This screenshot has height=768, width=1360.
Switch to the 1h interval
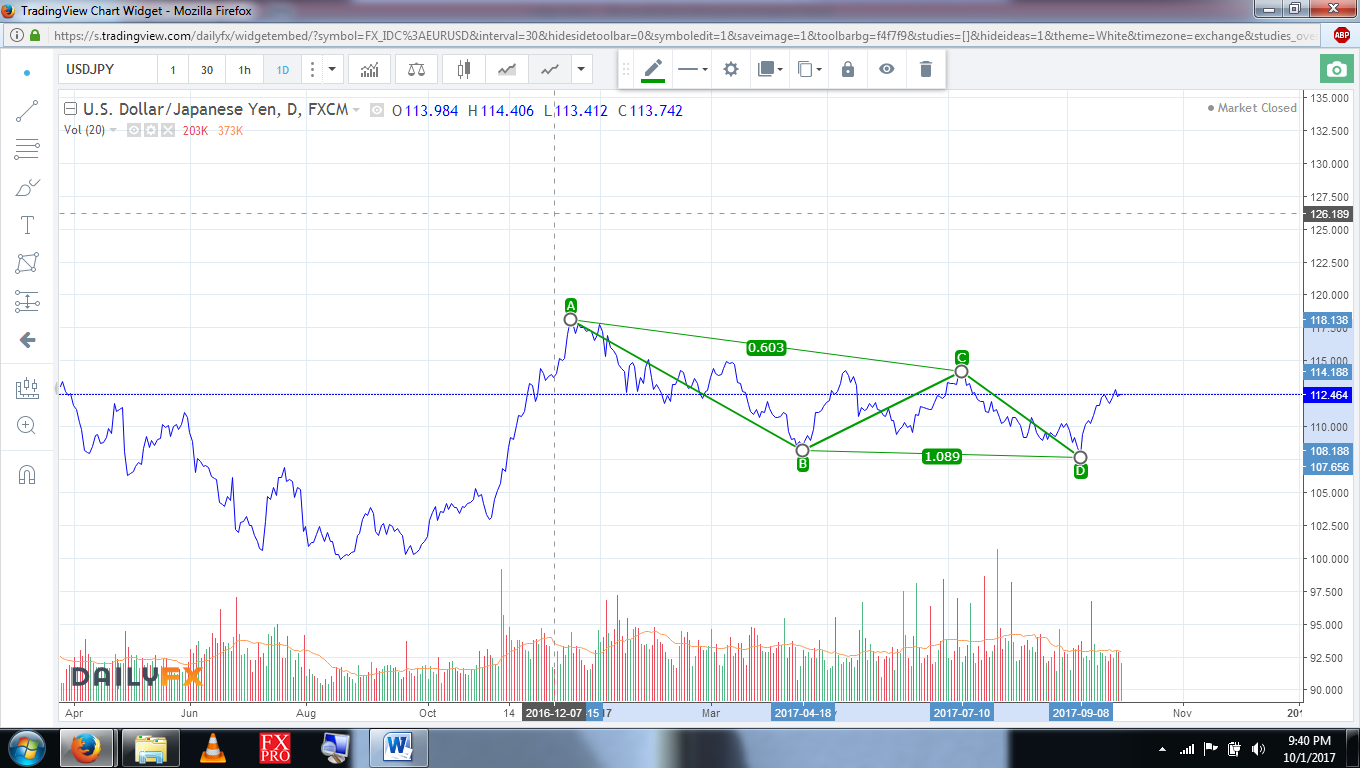244,70
